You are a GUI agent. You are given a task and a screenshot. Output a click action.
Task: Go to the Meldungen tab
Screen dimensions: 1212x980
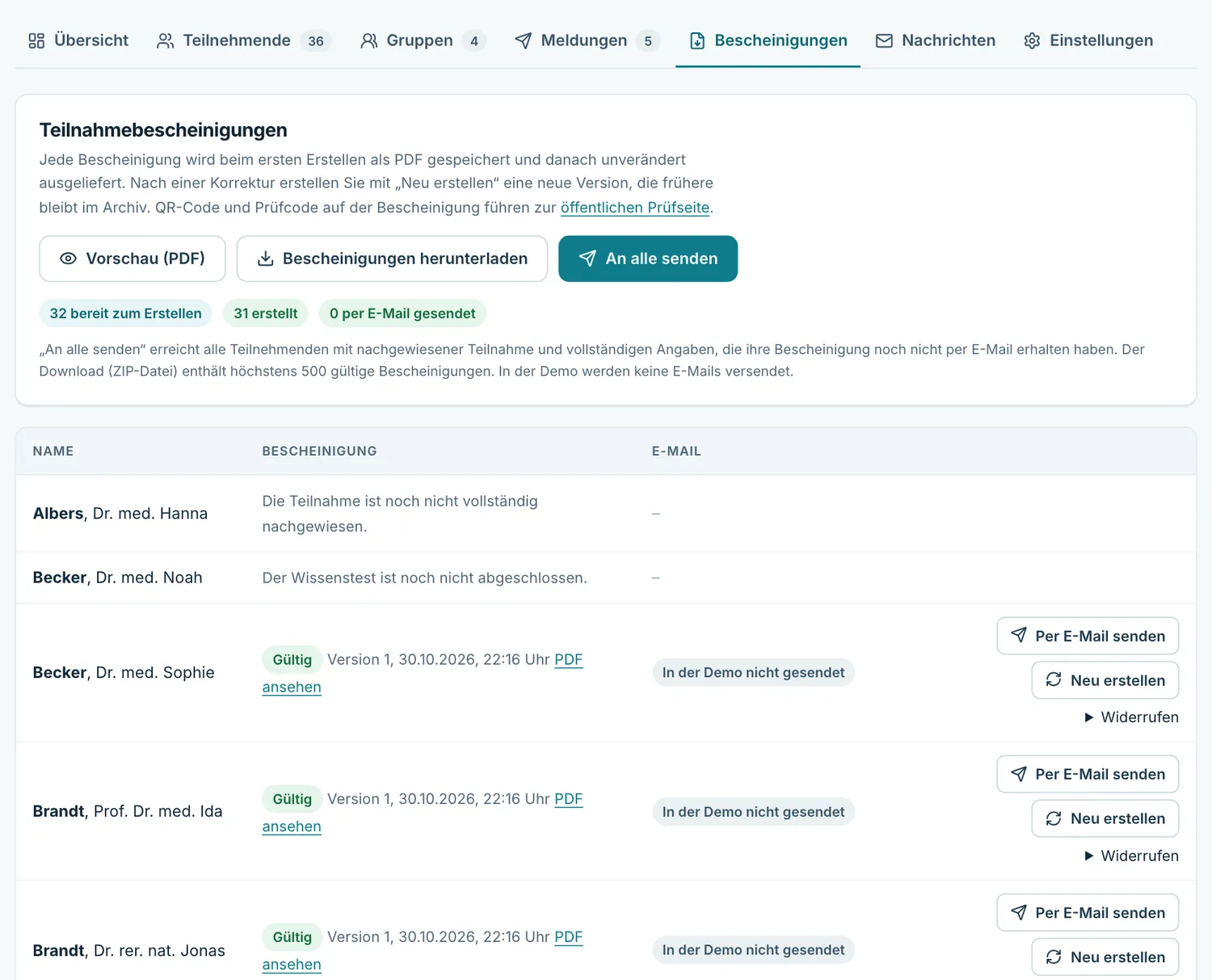[x=587, y=40]
